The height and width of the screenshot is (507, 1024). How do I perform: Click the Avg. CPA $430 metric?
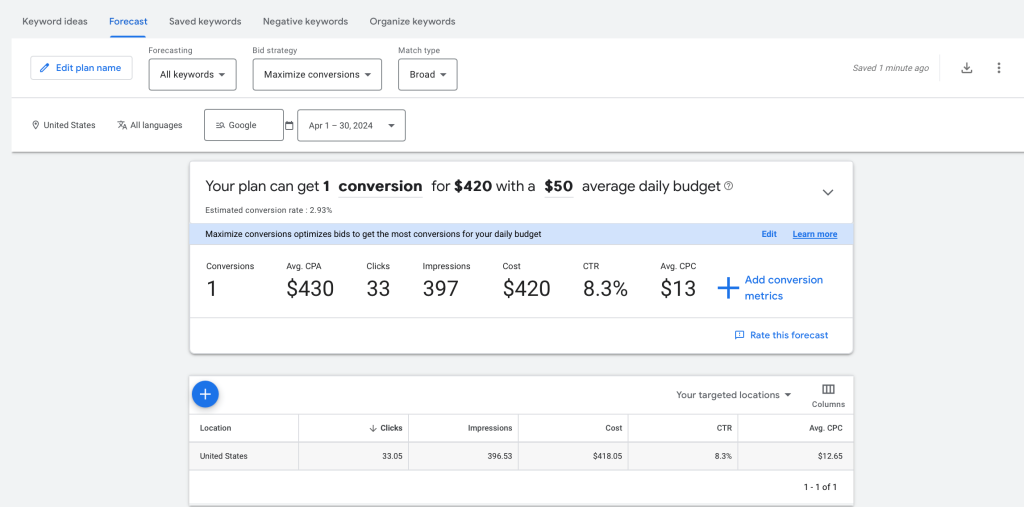pyautogui.click(x=310, y=280)
